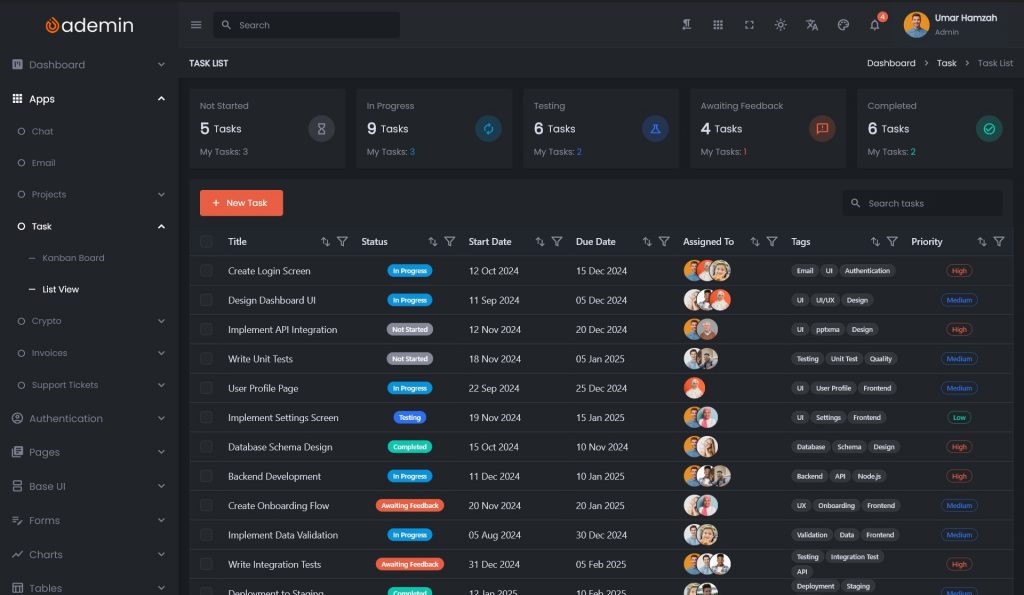Open notifications bell icon

click(875, 25)
